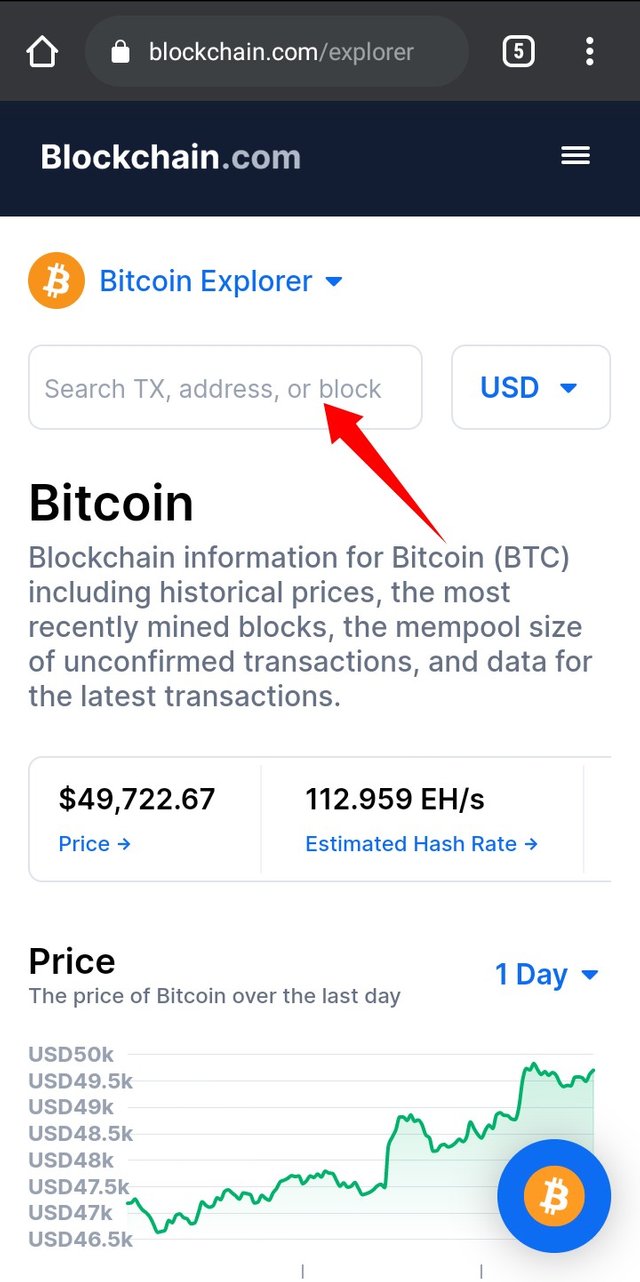Tap the floating blue Bitcoin button

[x=553, y=1196]
